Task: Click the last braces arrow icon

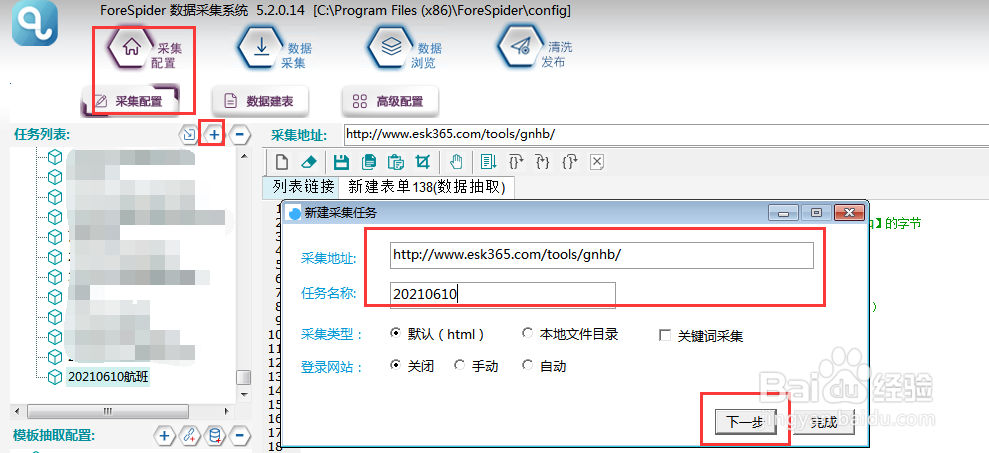Action: [x=570, y=162]
